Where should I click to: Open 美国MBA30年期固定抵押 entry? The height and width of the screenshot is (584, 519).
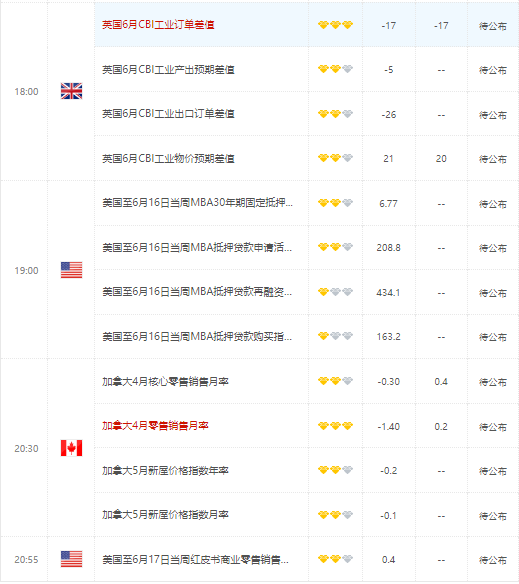coord(197,203)
